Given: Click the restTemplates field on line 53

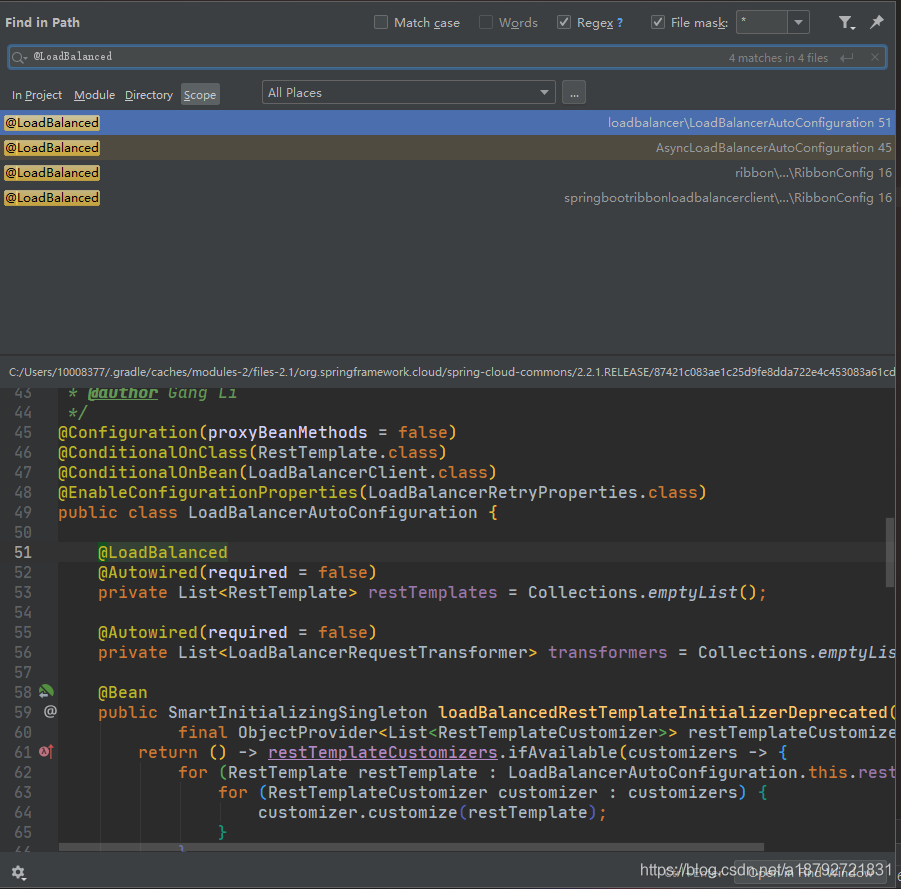Looking at the screenshot, I should (x=433, y=592).
